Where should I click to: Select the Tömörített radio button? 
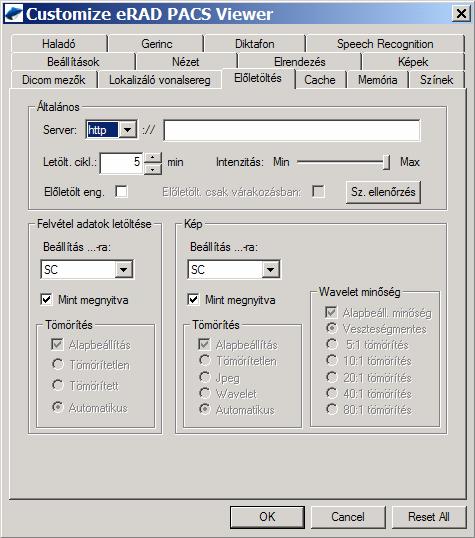click(x=58, y=385)
